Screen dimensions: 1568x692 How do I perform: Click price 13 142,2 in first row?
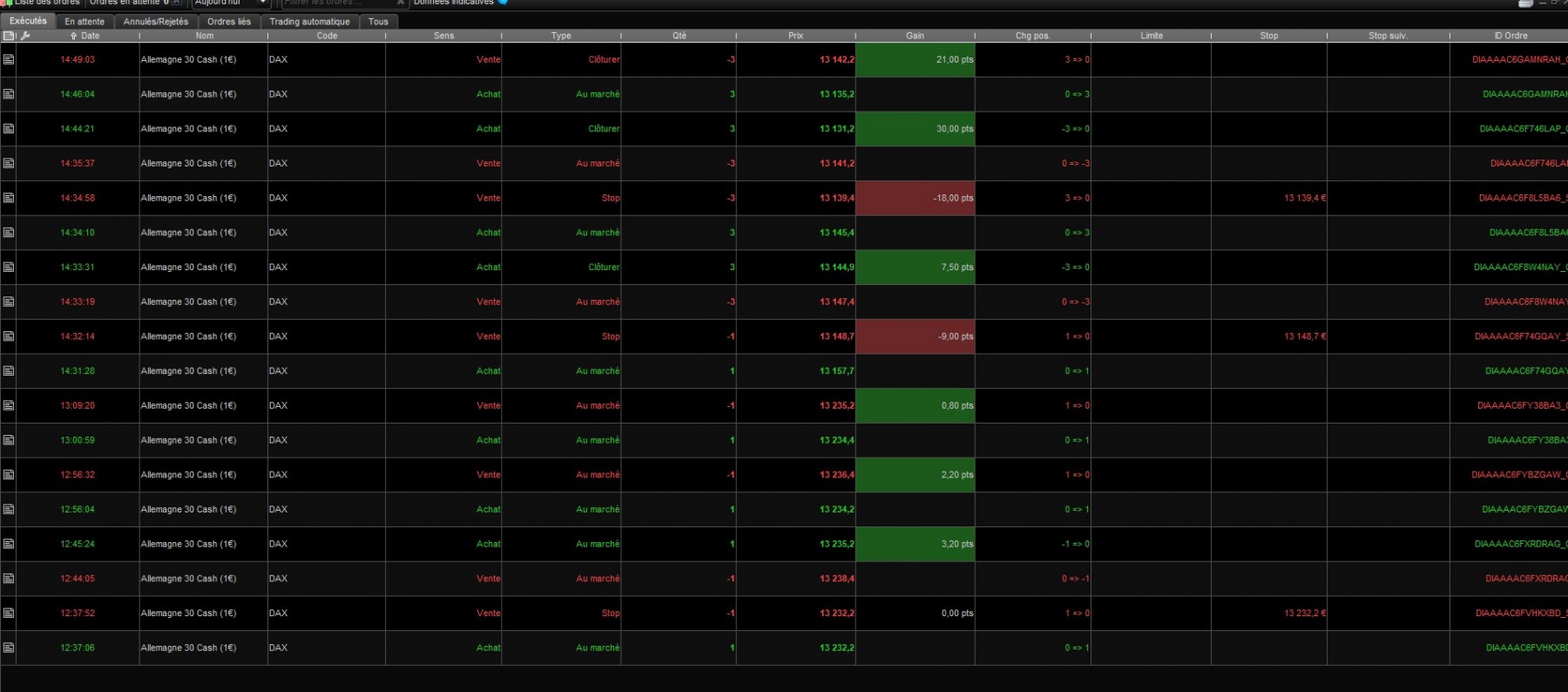click(836, 59)
